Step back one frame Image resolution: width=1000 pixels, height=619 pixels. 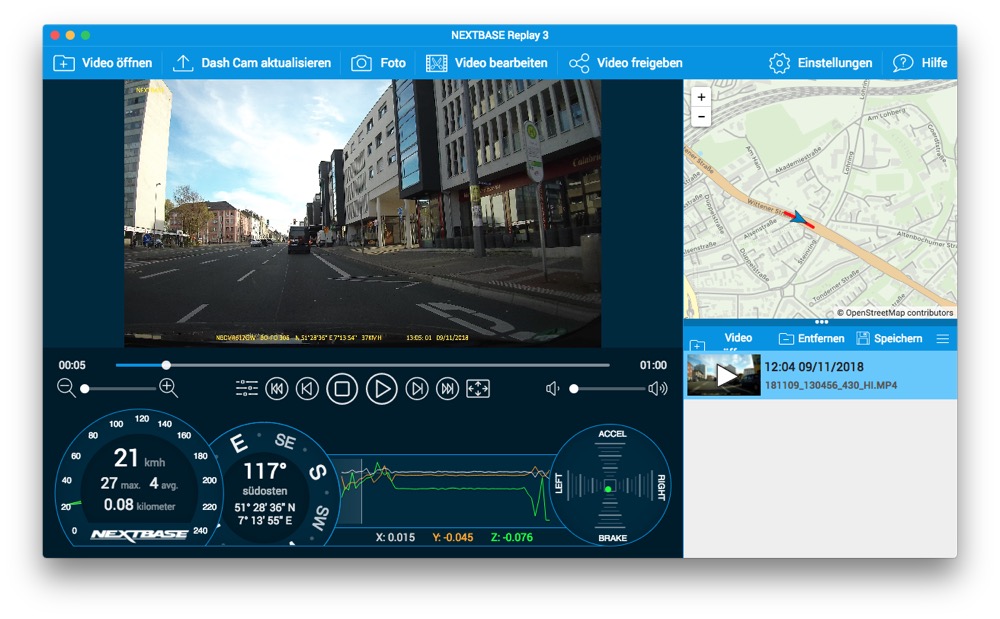[307, 388]
